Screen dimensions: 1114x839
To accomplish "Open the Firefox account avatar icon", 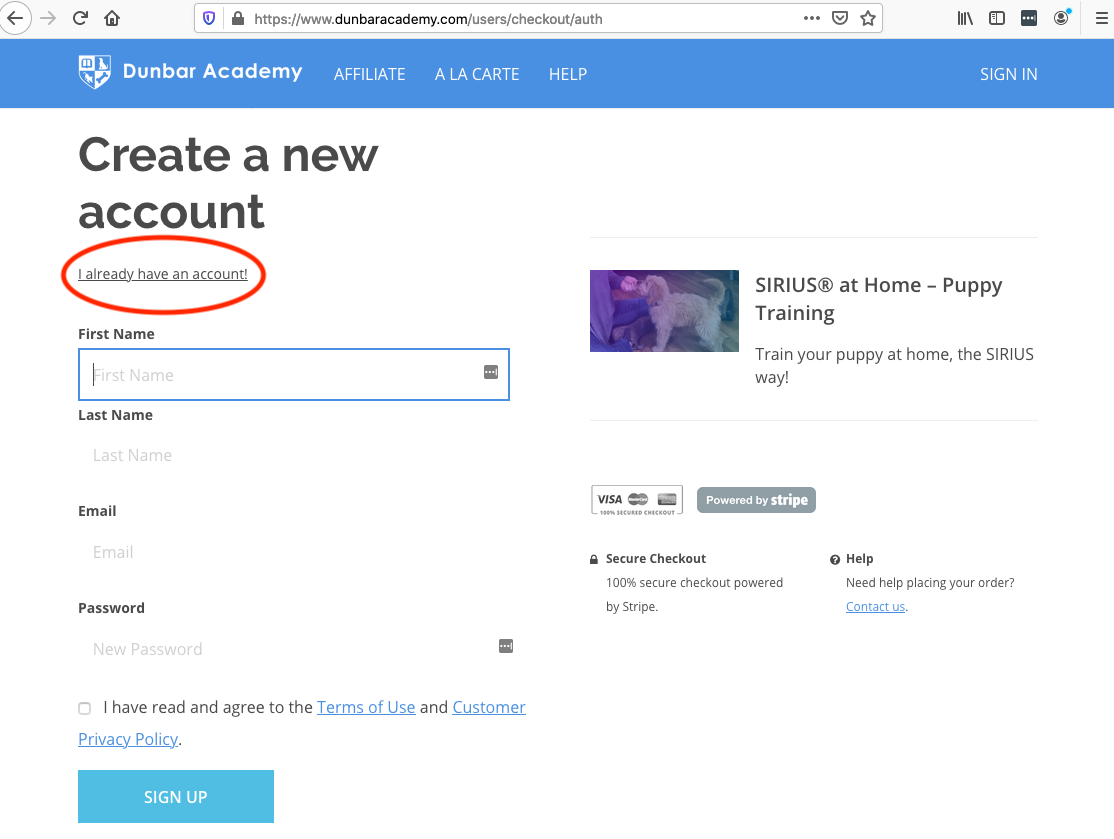I will coord(1061,18).
